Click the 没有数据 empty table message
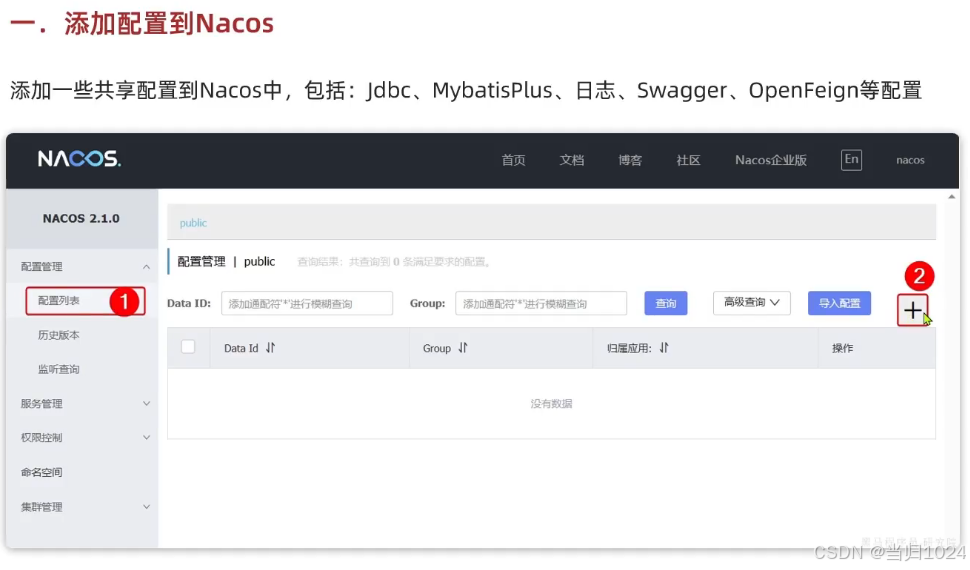Viewport: 970px width, 570px height. click(x=551, y=404)
